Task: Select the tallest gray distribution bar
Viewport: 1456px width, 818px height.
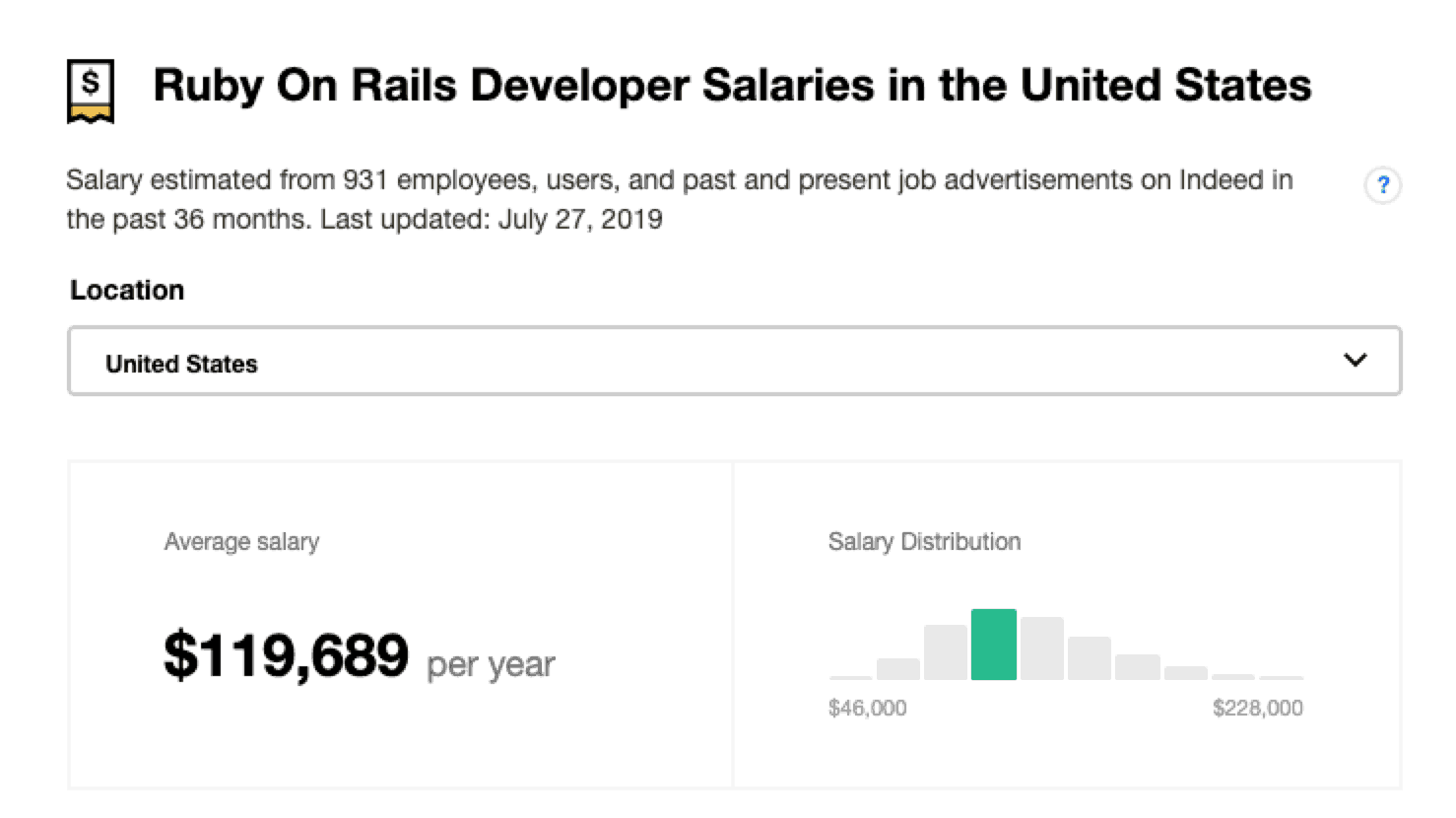Action: tap(948, 652)
